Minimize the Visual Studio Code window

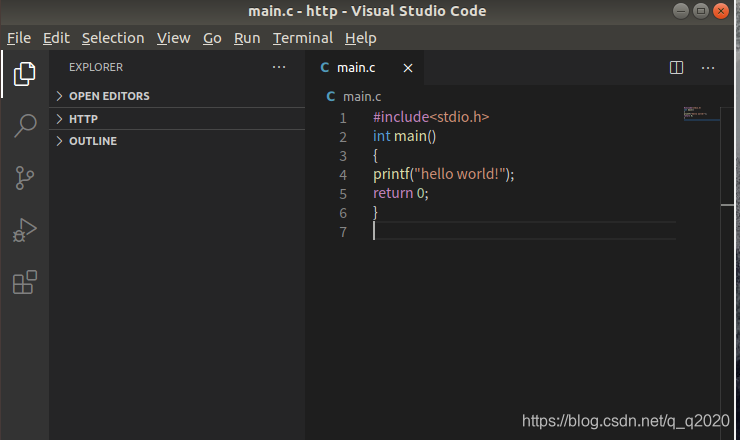pos(681,11)
